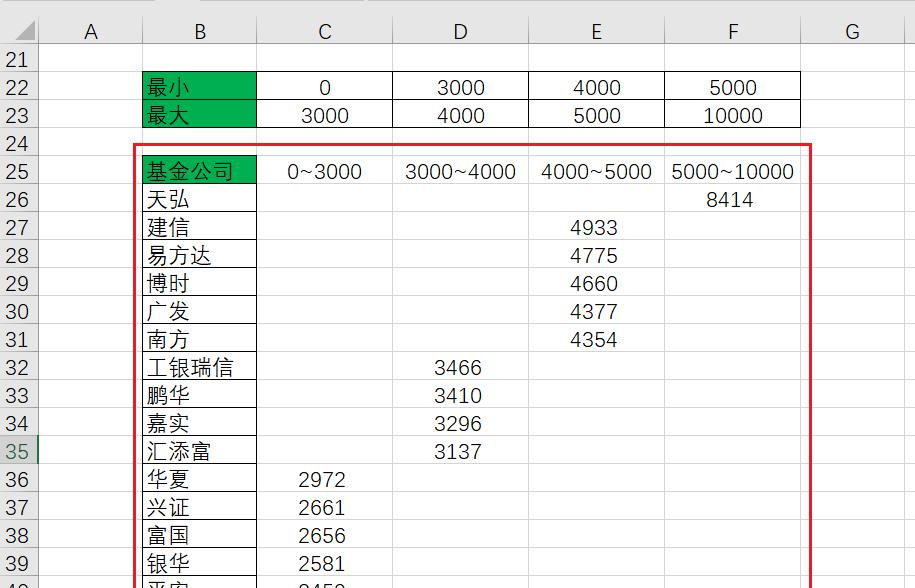Select the 银华 cell
The height and width of the screenshot is (588, 915).
click(x=200, y=562)
